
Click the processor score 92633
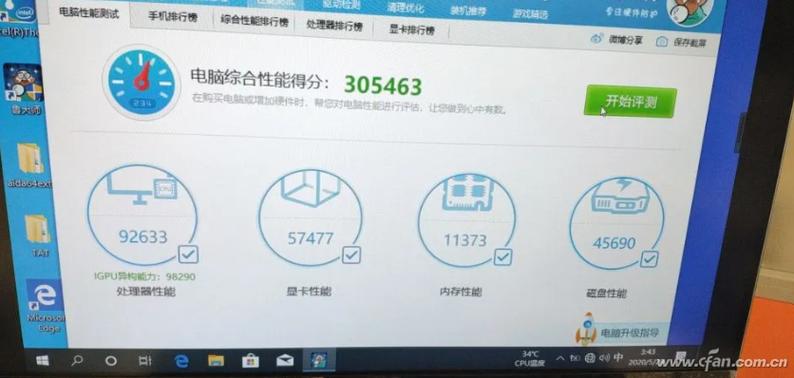point(143,237)
